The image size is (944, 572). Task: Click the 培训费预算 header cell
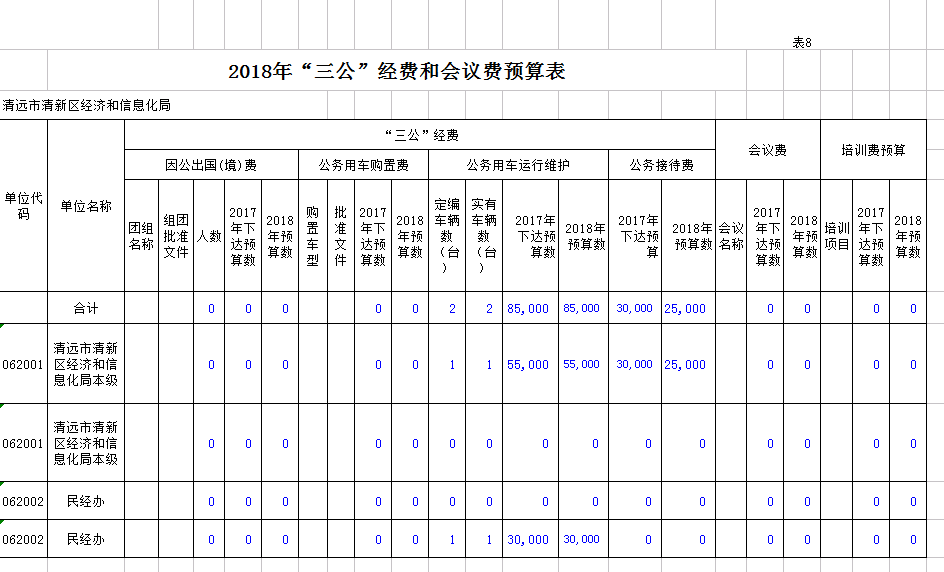[873, 150]
